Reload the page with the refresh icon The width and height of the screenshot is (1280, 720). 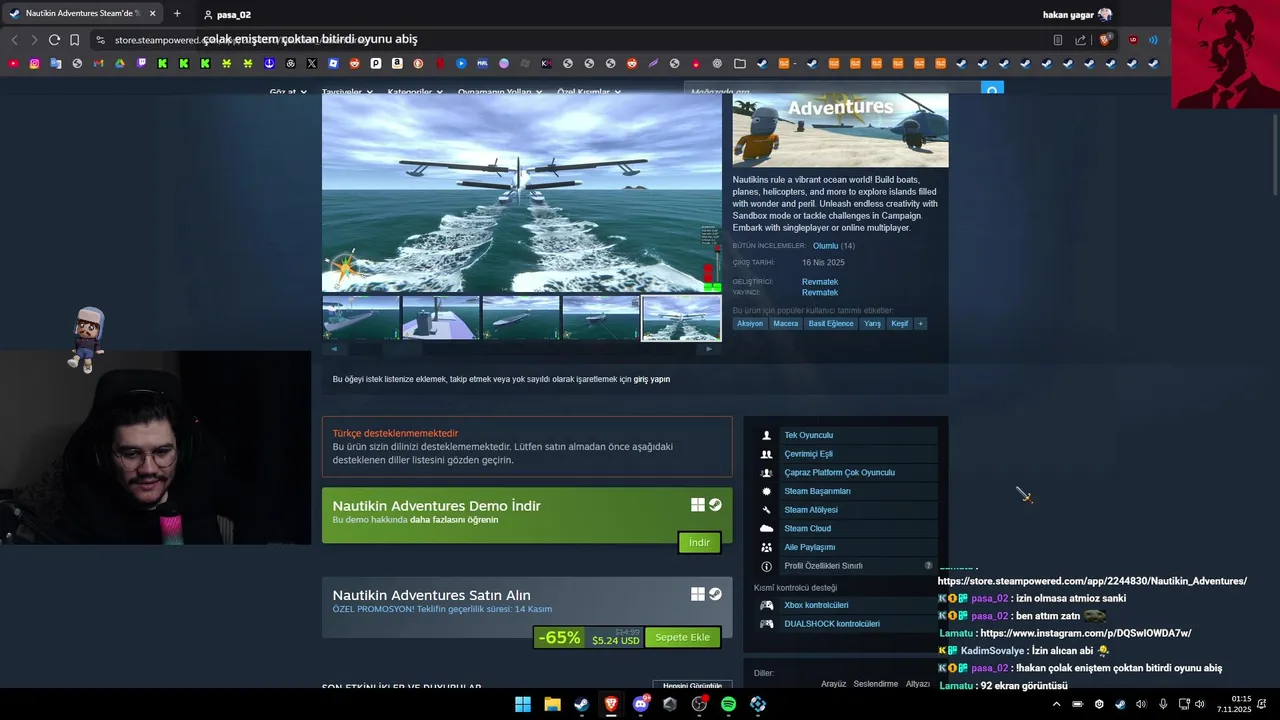[x=54, y=40]
